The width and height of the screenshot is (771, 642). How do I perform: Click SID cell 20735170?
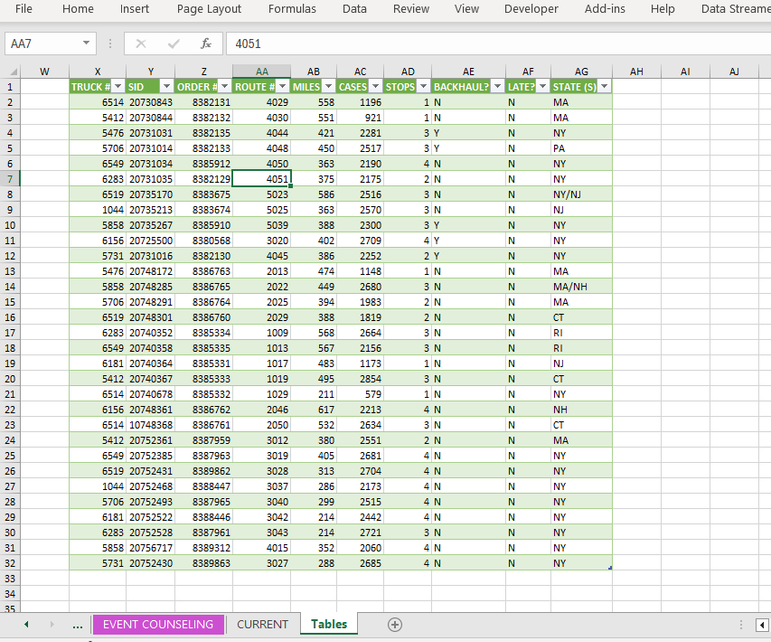[x=150, y=194]
